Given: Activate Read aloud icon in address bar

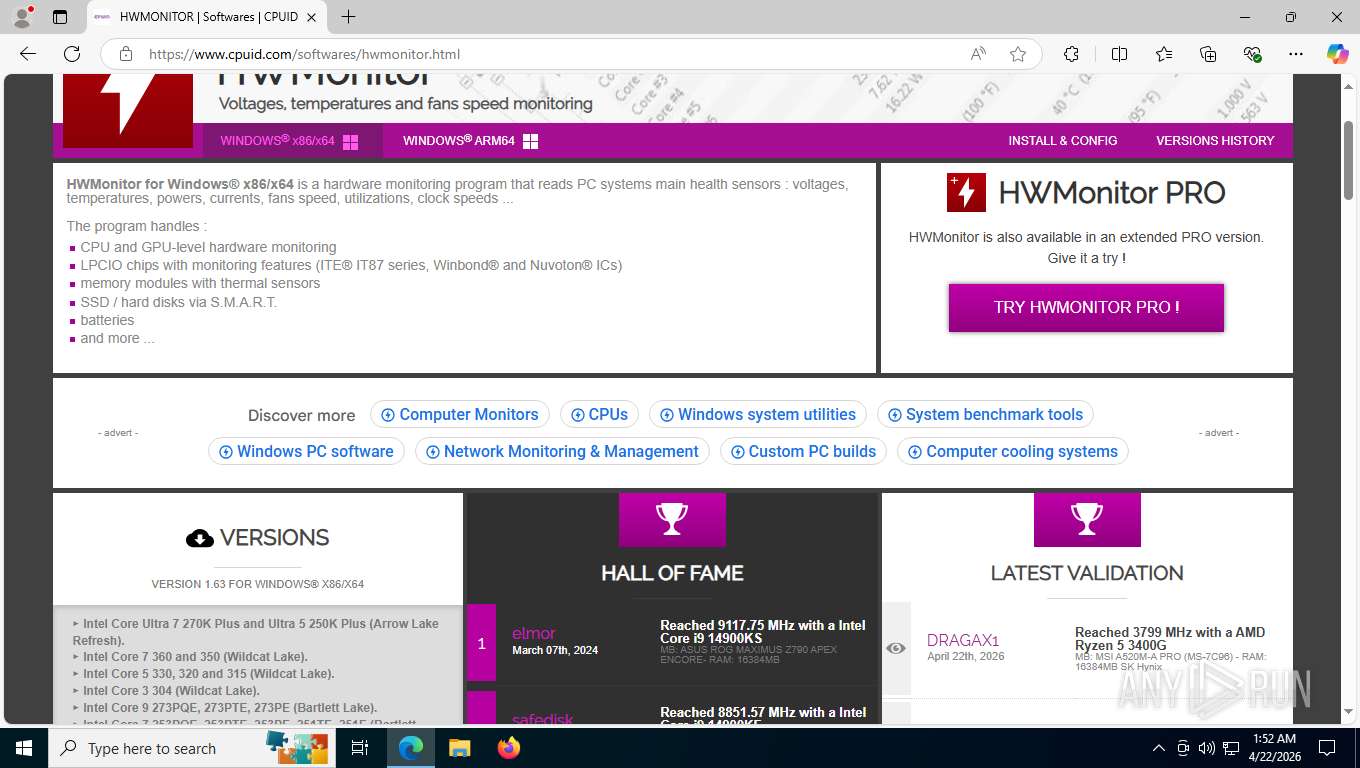Looking at the screenshot, I should pos(978,54).
